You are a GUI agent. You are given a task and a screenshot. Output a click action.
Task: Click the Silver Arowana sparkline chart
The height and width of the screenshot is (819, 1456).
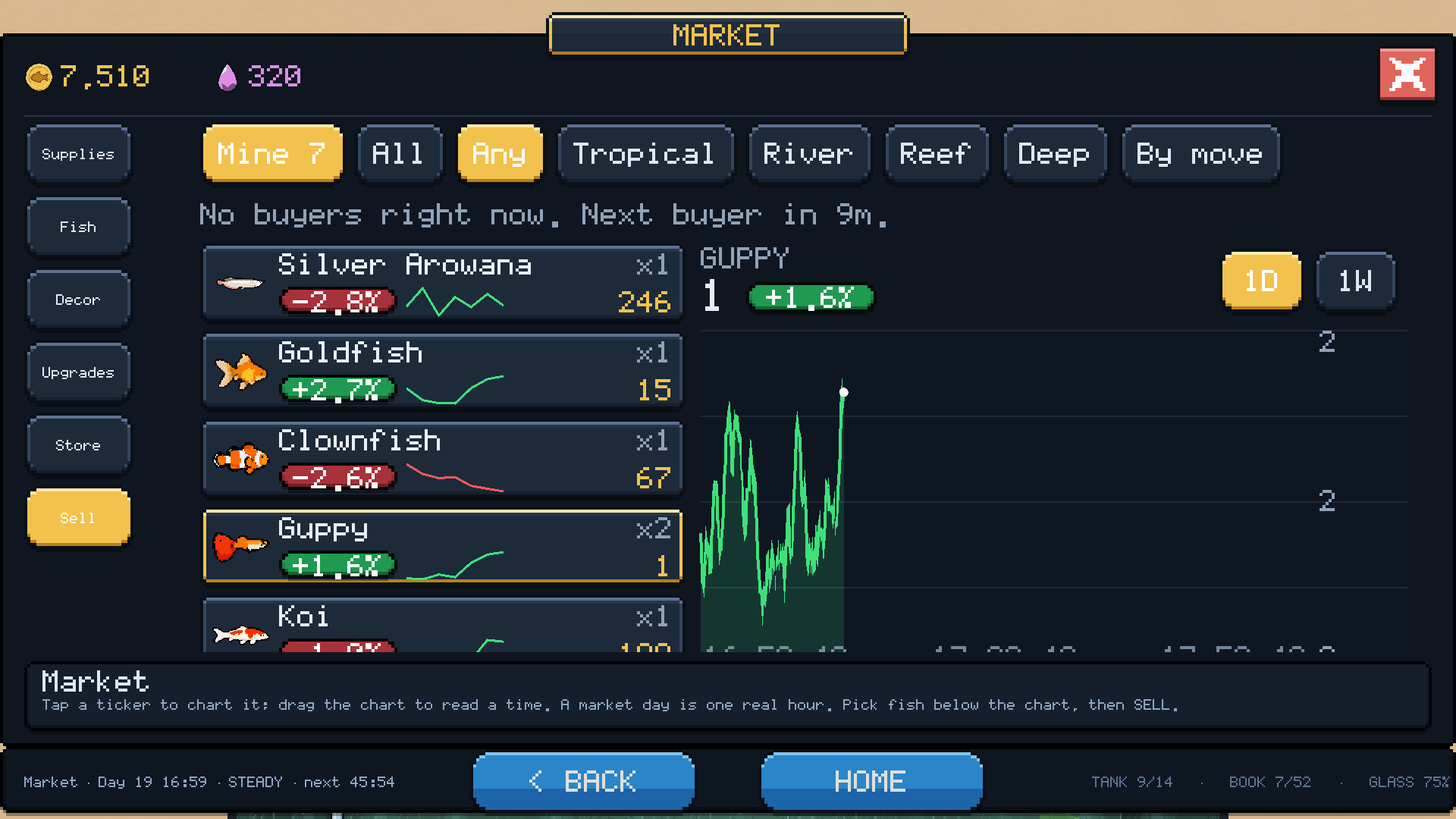click(x=455, y=302)
